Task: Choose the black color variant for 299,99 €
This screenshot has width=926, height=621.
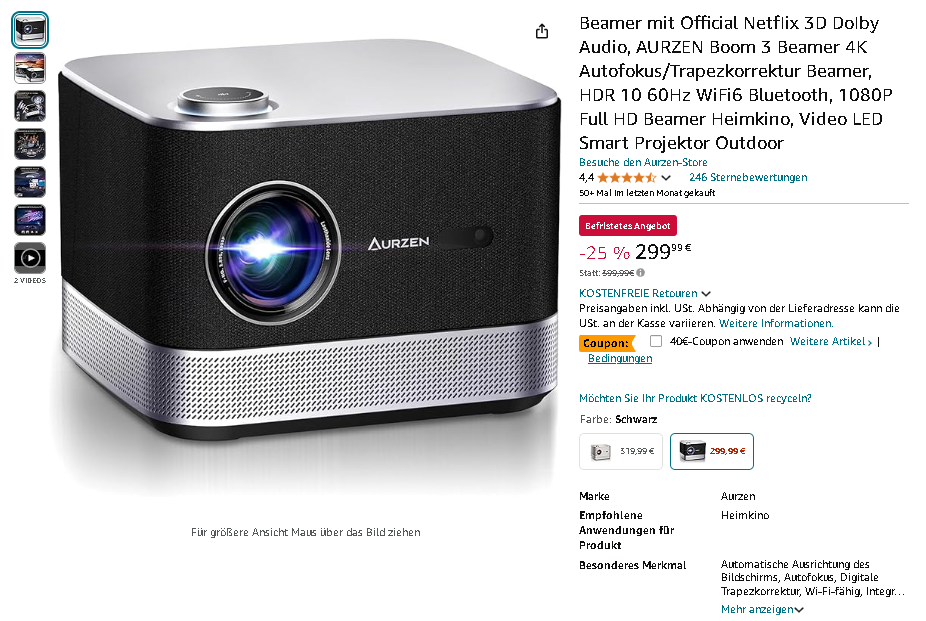Action: (712, 452)
